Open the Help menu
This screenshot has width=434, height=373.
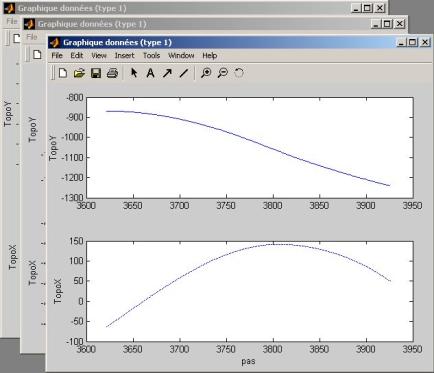[x=210, y=56]
